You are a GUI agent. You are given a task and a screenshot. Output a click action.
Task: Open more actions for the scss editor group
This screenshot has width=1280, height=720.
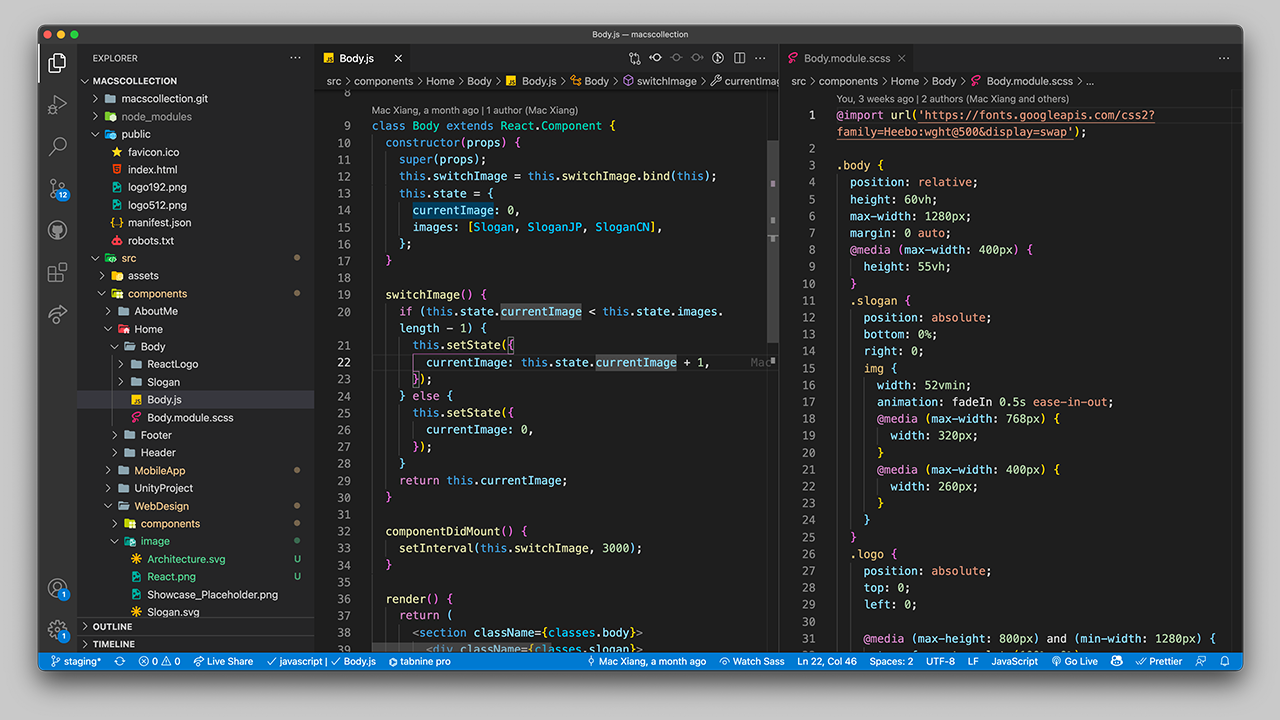point(1224,58)
